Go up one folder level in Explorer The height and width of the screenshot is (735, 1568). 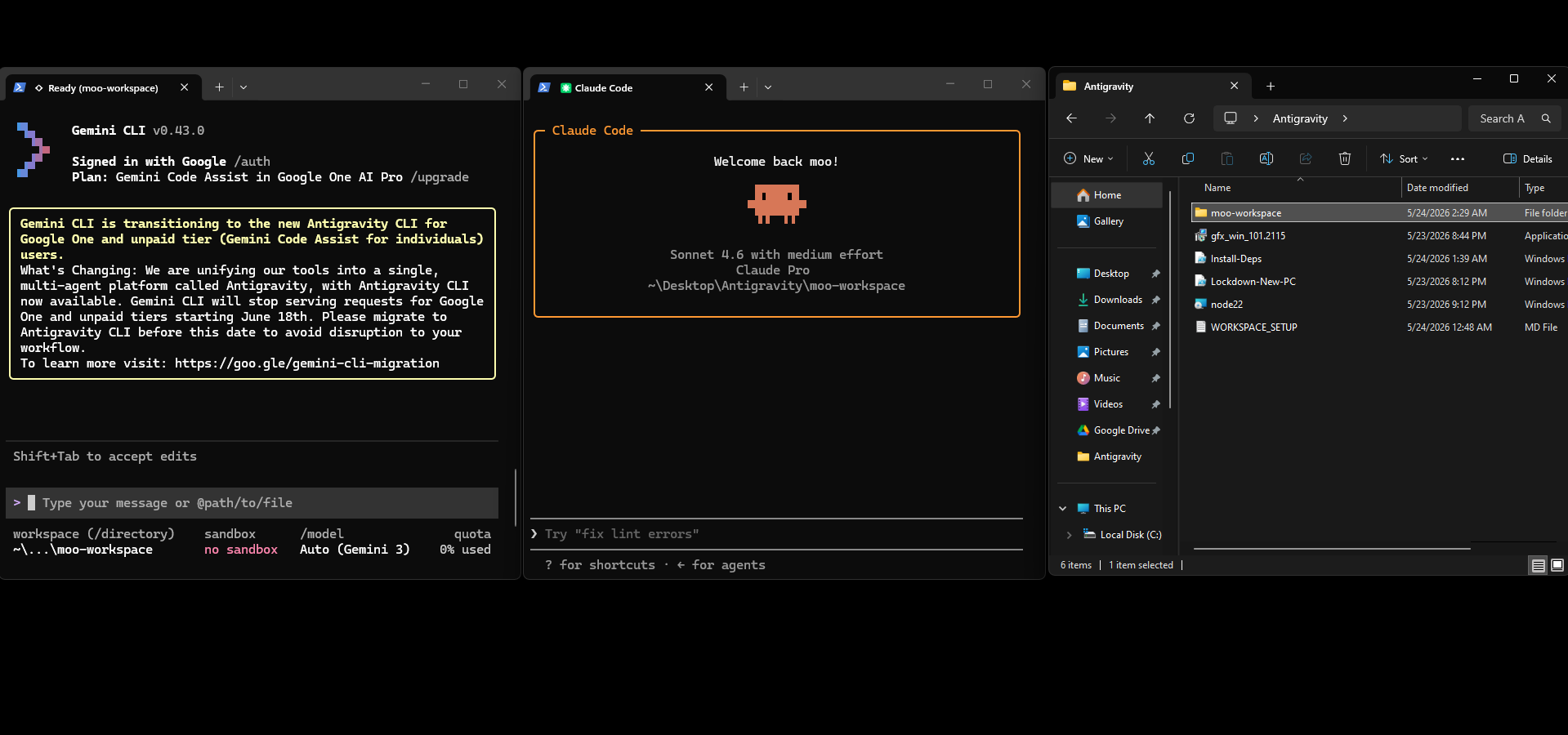pyautogui.click(x=1150, y=118)
